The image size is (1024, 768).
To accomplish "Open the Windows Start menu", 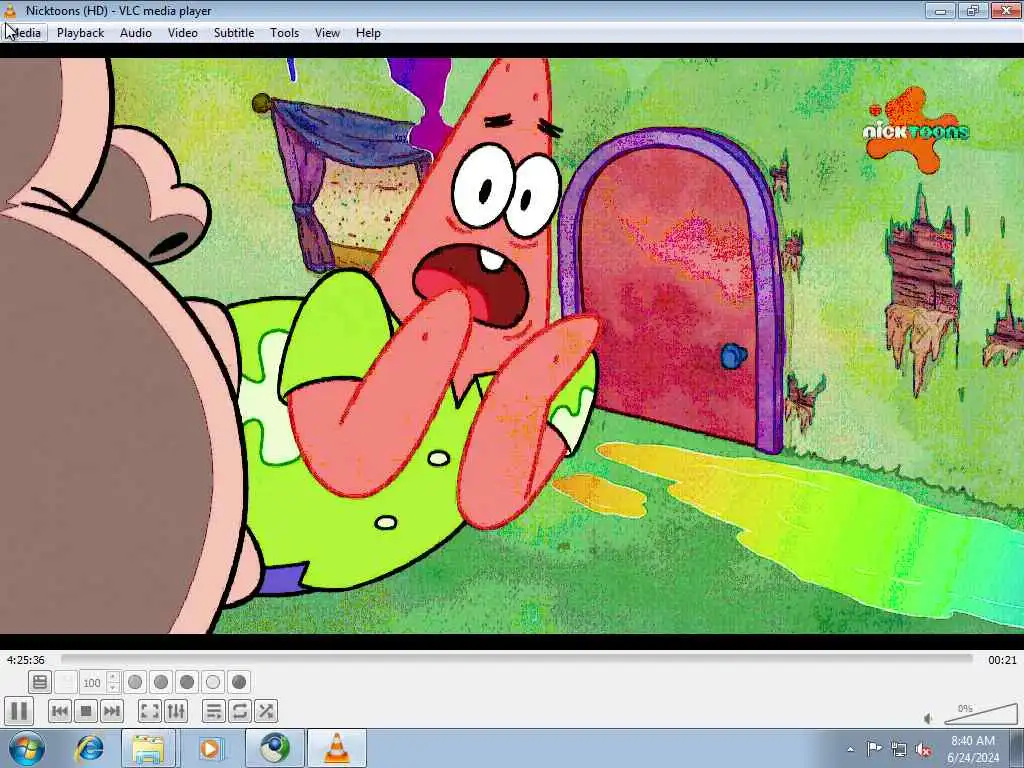I will click(26, 748).
